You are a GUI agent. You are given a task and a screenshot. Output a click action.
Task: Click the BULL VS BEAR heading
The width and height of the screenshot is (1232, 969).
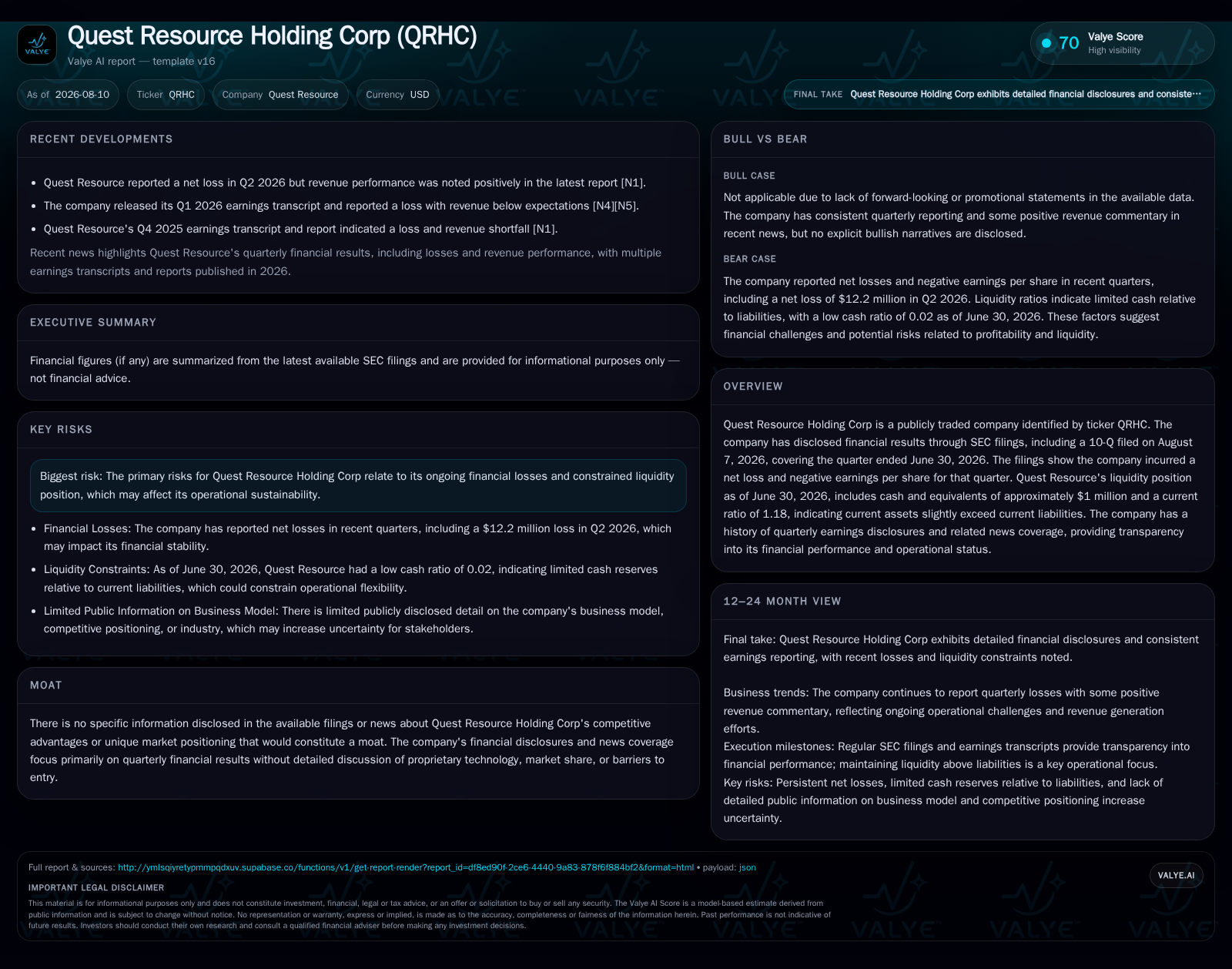pyautogui.click(x=765, y=139)
